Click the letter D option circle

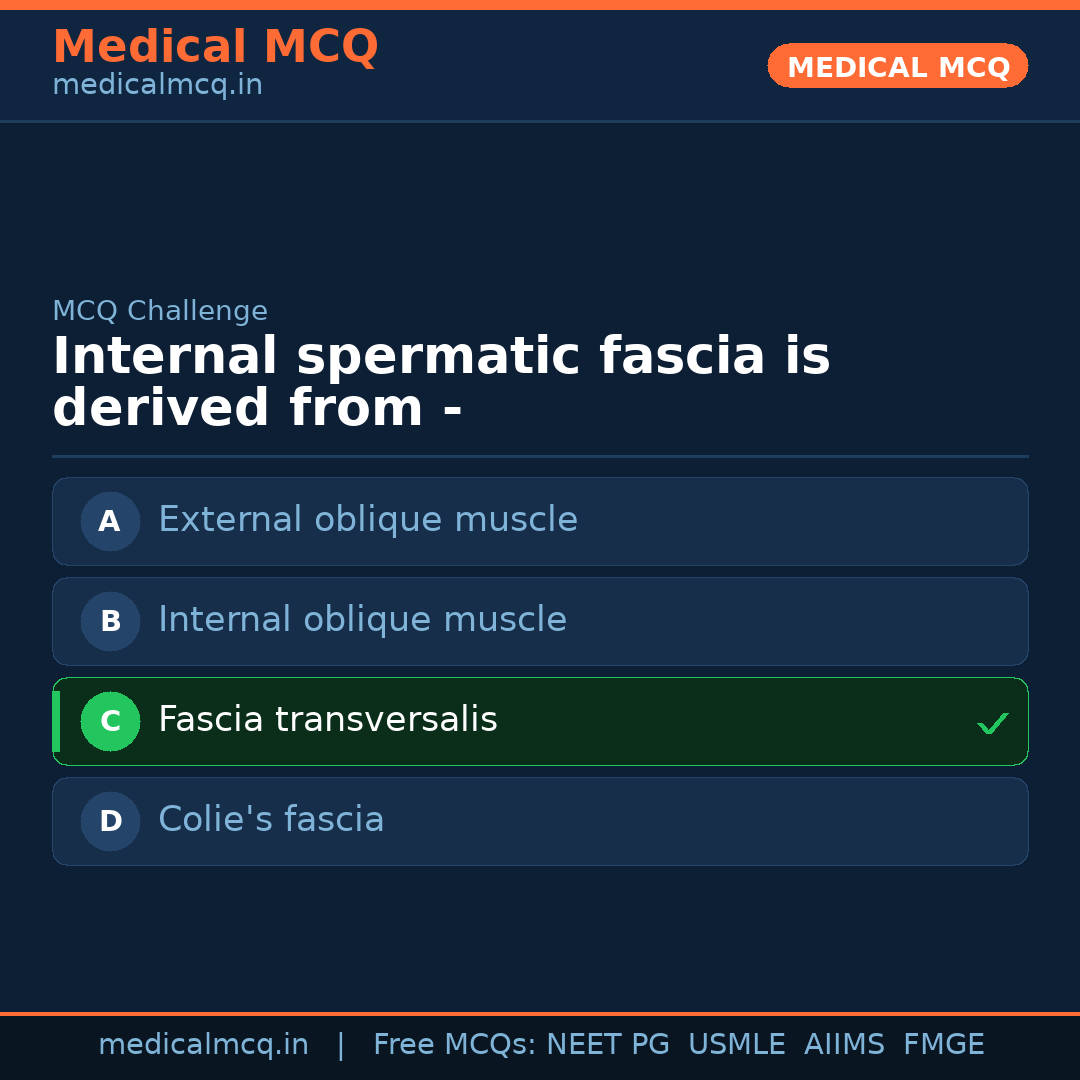110,821
